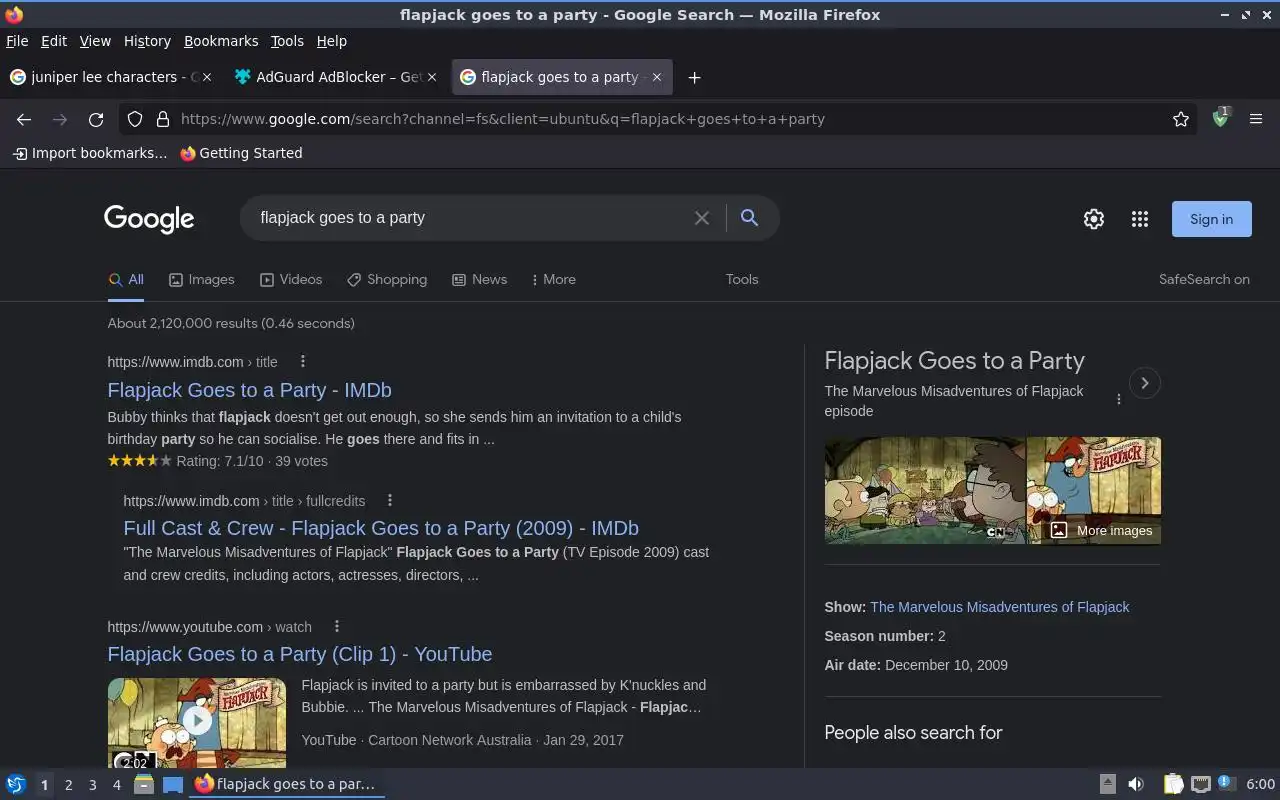This screenshot has height=800, width=1280.
Task: Close the flapjack goes to a party tab
Action: point(657,77)
